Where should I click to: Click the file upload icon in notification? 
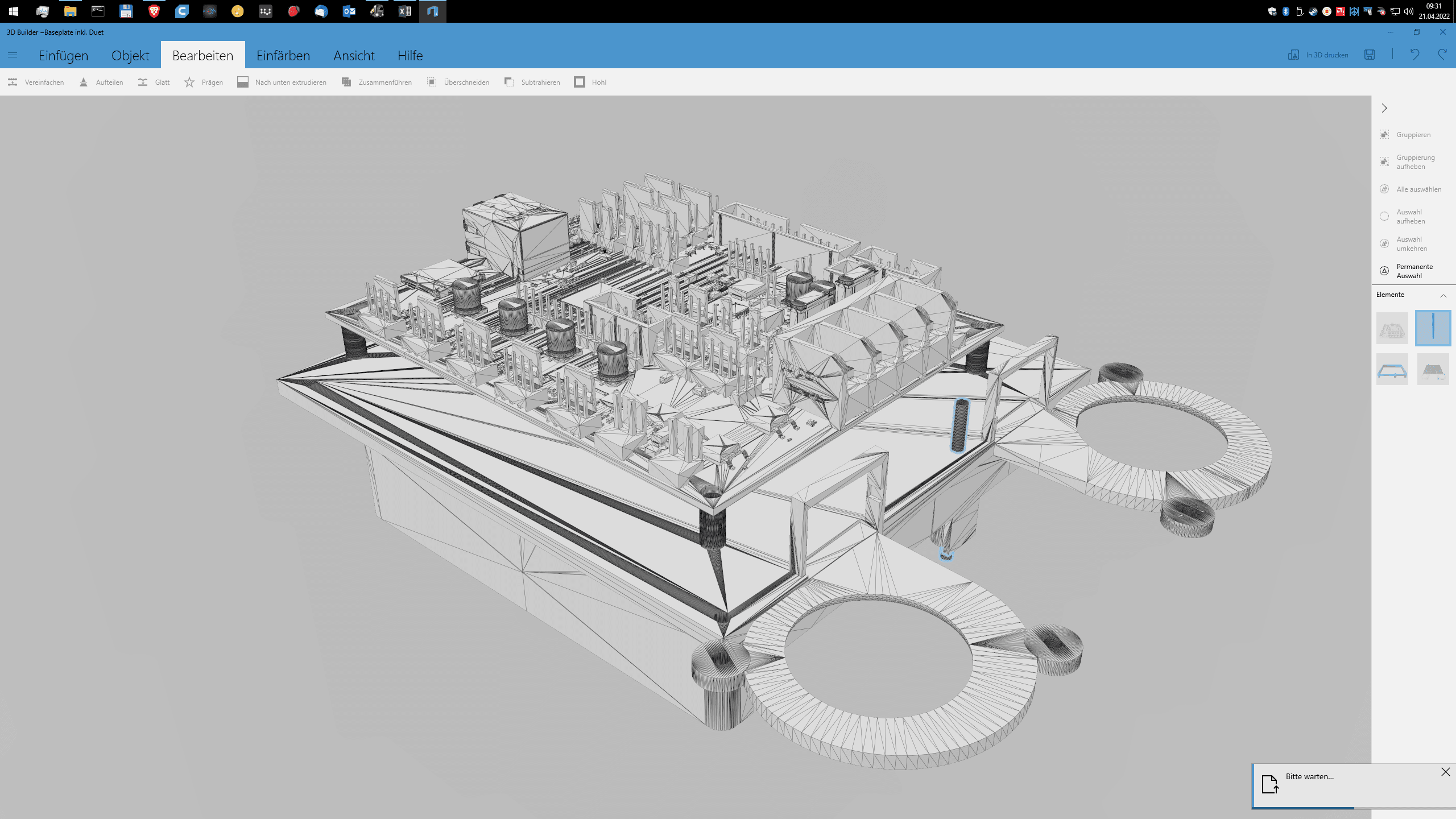[x=1270, y=784]
